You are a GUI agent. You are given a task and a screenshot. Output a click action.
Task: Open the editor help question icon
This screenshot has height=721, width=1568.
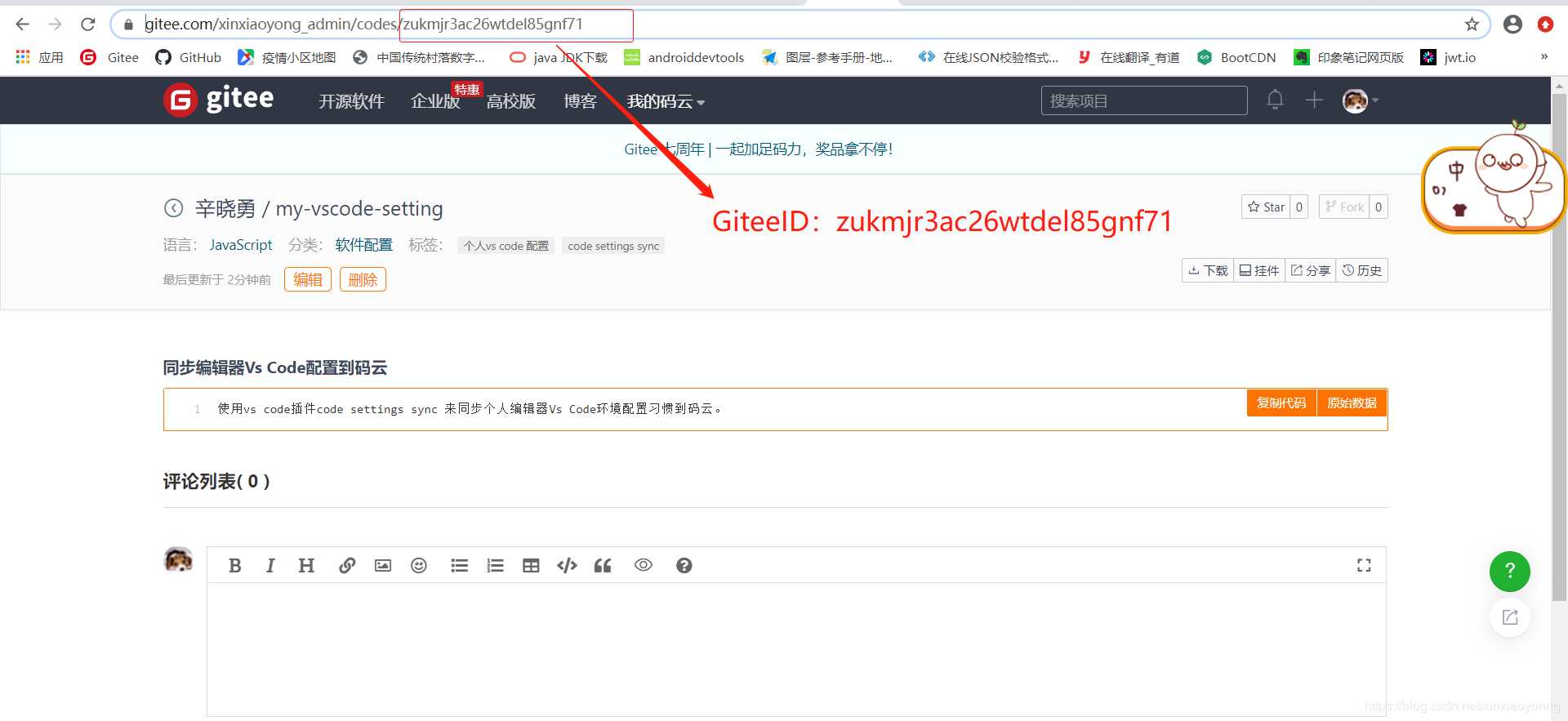point(684,565)
